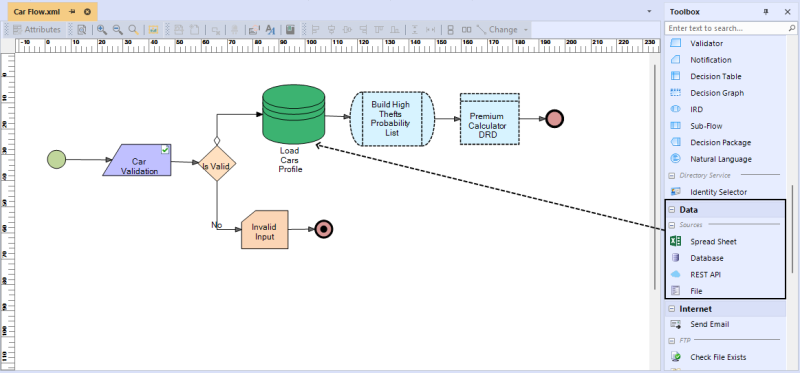
Task: Collapse the FTP subgroup
Action: tap(672, 340)
